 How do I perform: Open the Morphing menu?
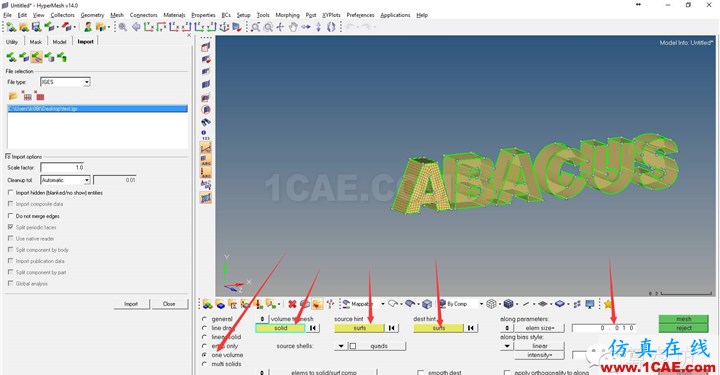click(x=287, y=15)
